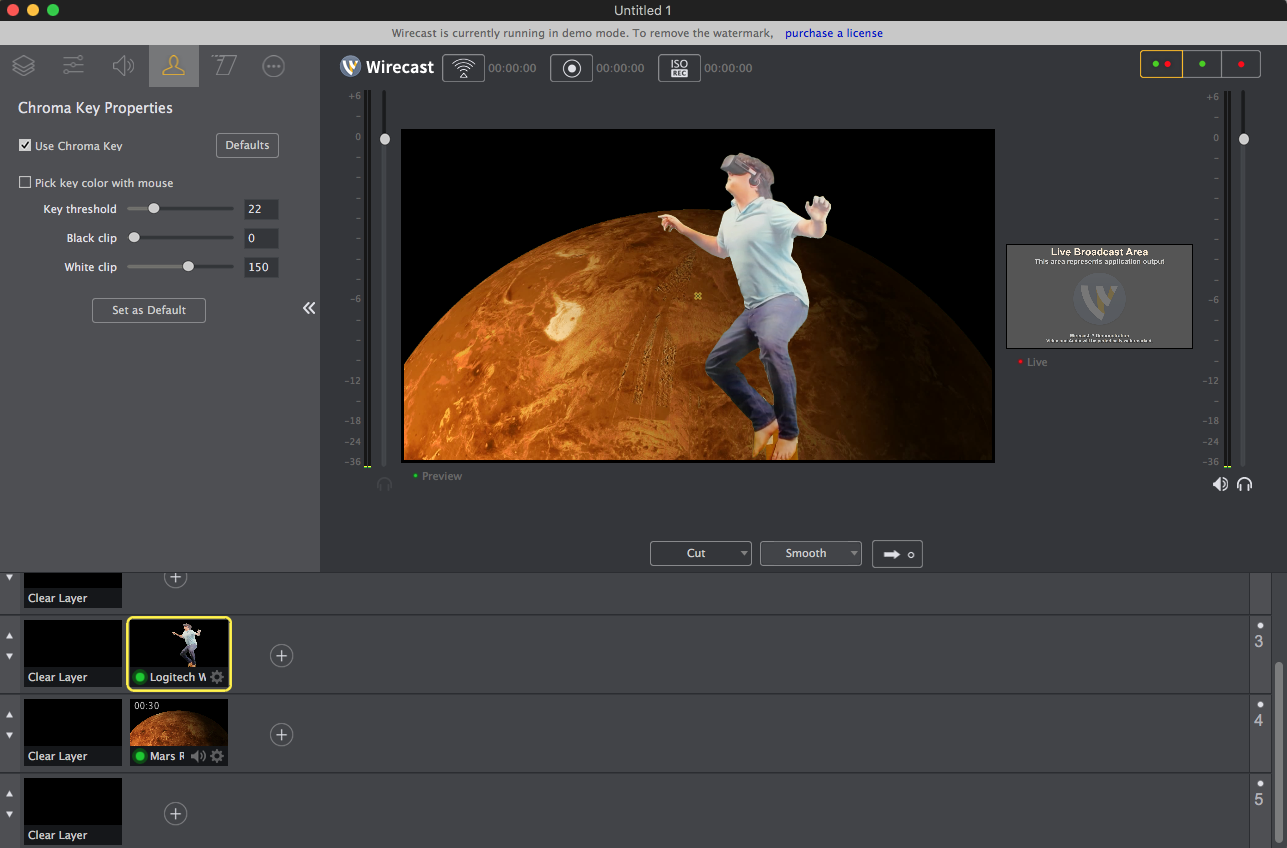Select Clear Layer on layer 3
The image size is (1287, 848).
73,654
